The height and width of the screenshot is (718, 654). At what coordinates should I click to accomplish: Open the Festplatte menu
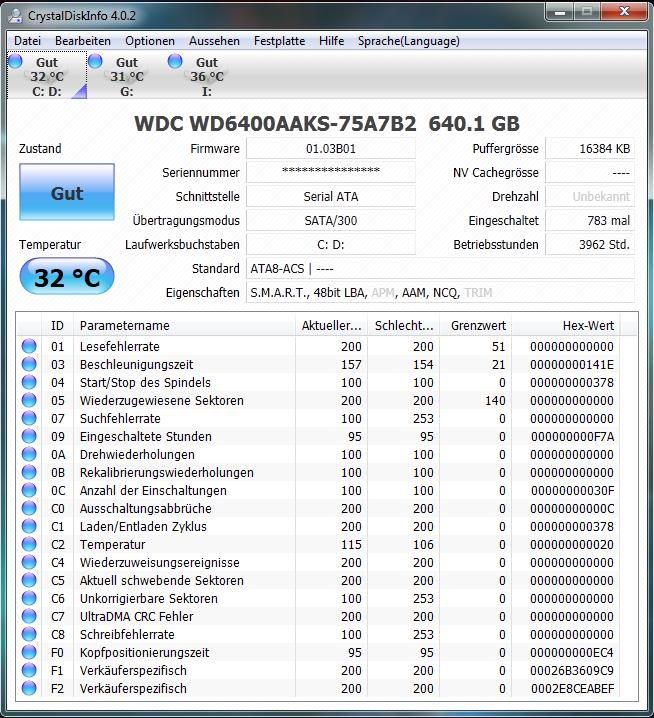point(279,41)
